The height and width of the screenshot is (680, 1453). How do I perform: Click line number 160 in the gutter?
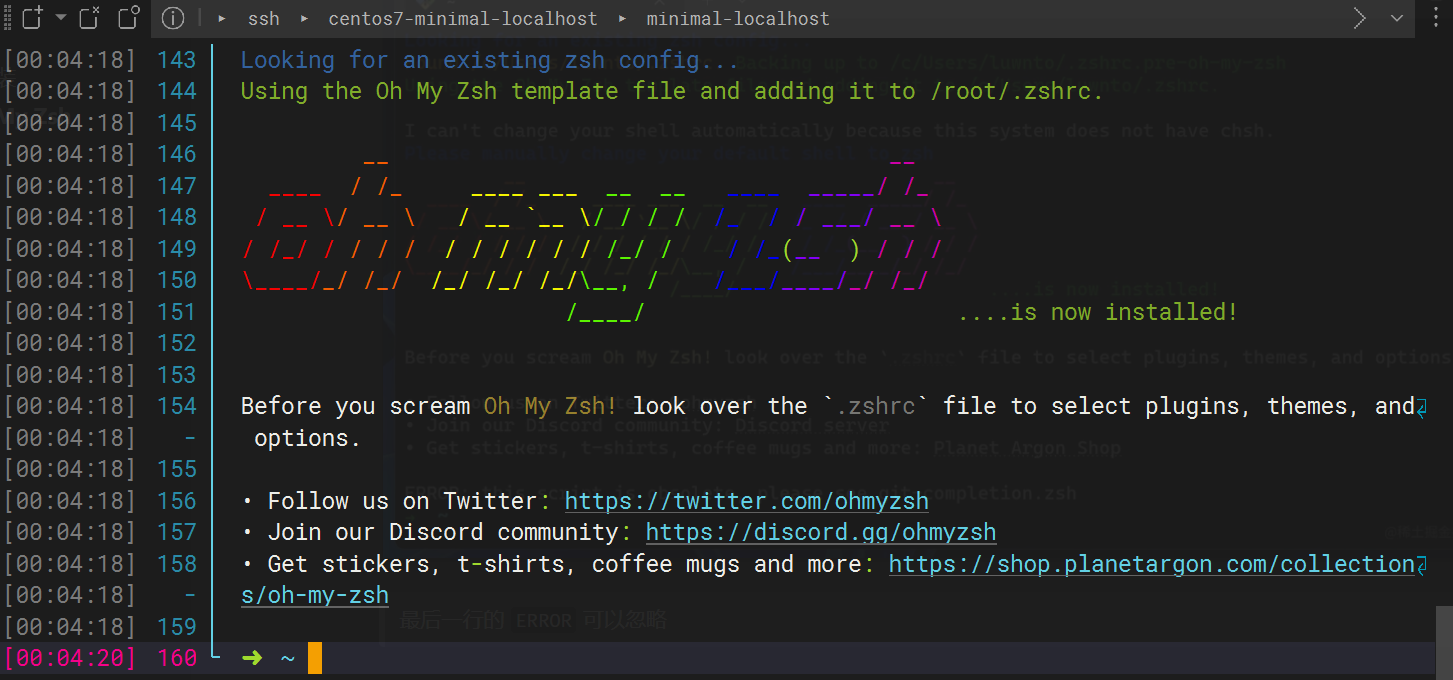pos(177,657)
